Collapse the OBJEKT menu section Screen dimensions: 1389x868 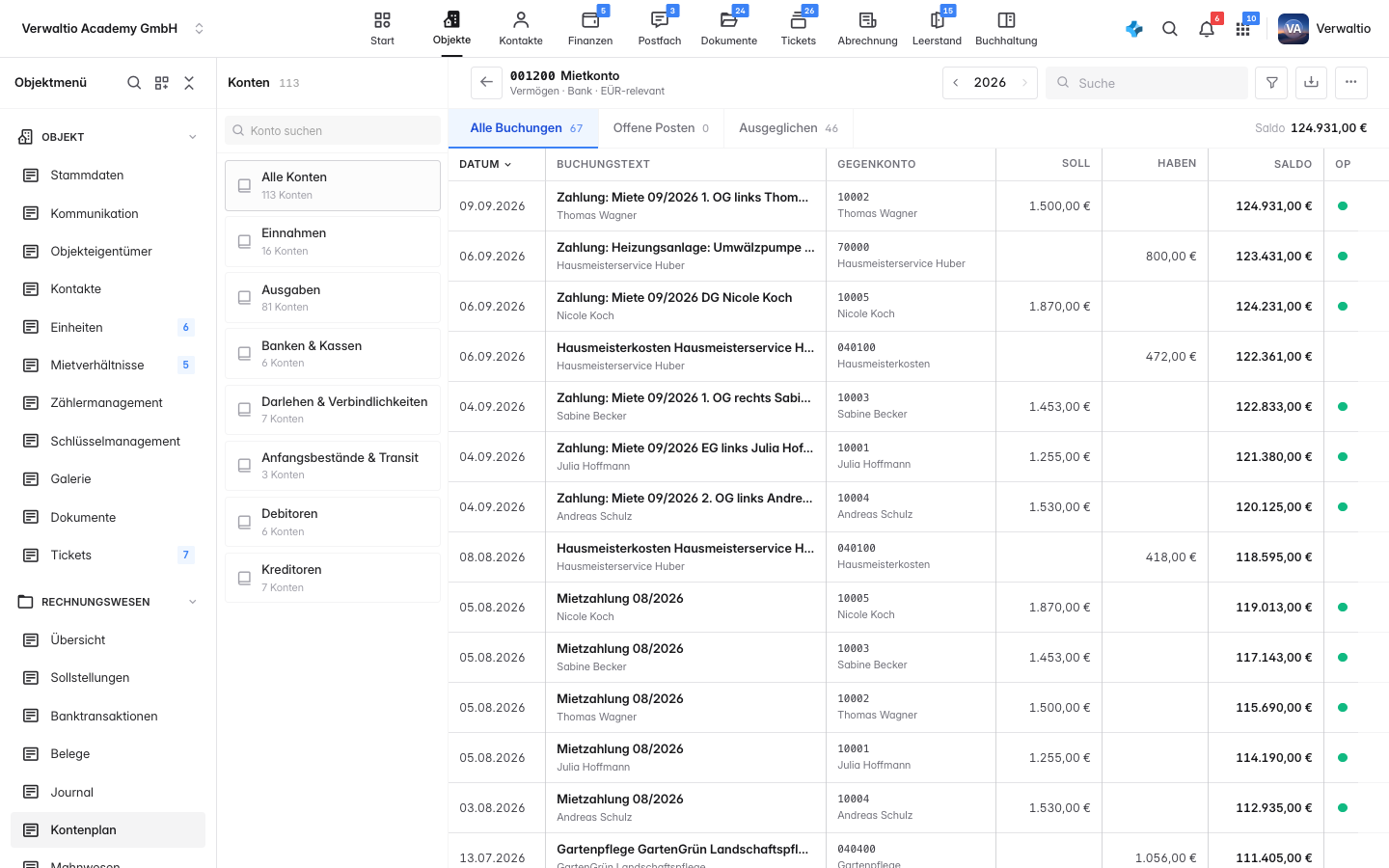click(193, 137)
